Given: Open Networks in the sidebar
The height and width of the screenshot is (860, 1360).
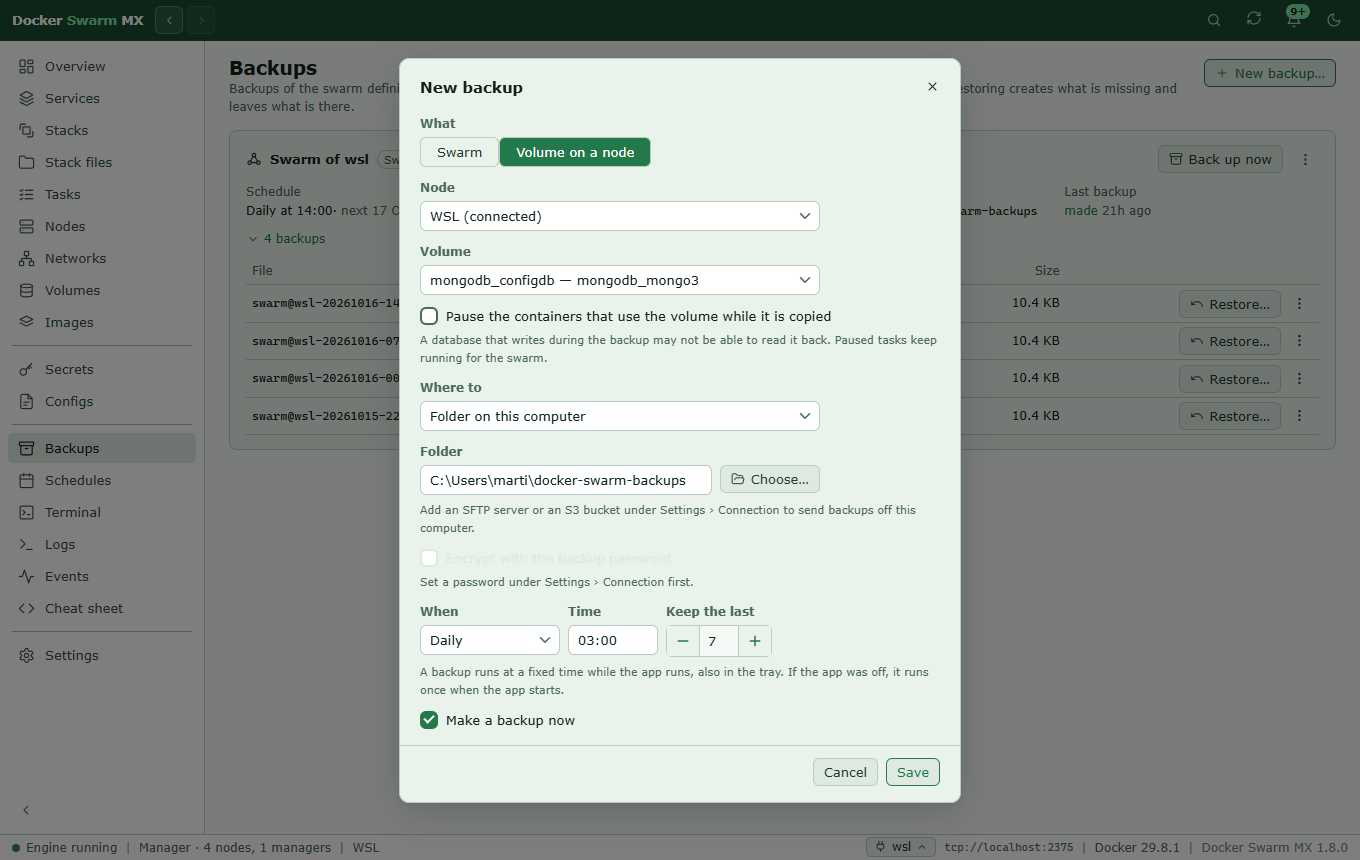Looking at the screenshot, I should pyautogui.click(x=102, y=258).
